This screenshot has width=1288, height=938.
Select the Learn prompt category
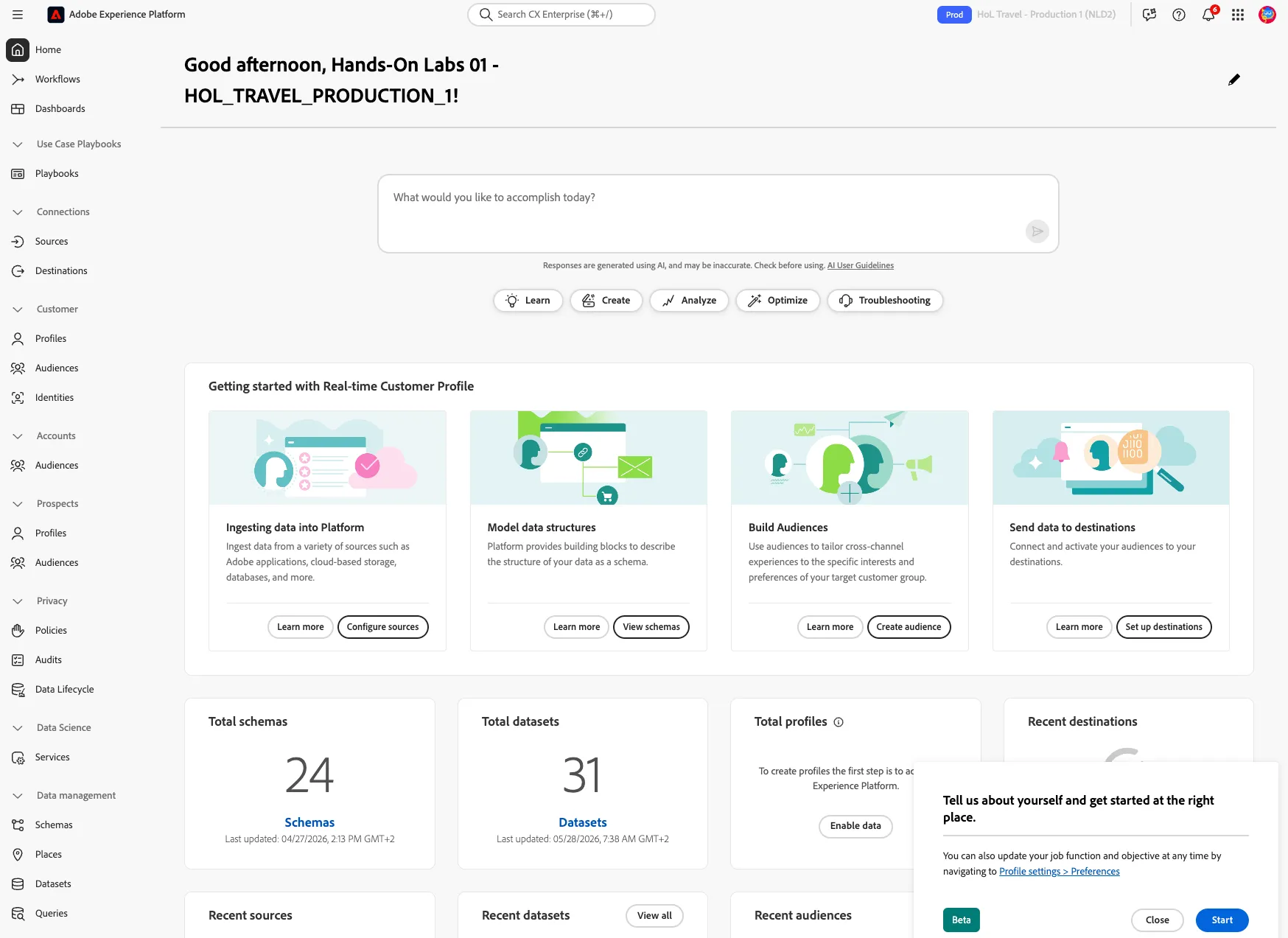point(528,300)
